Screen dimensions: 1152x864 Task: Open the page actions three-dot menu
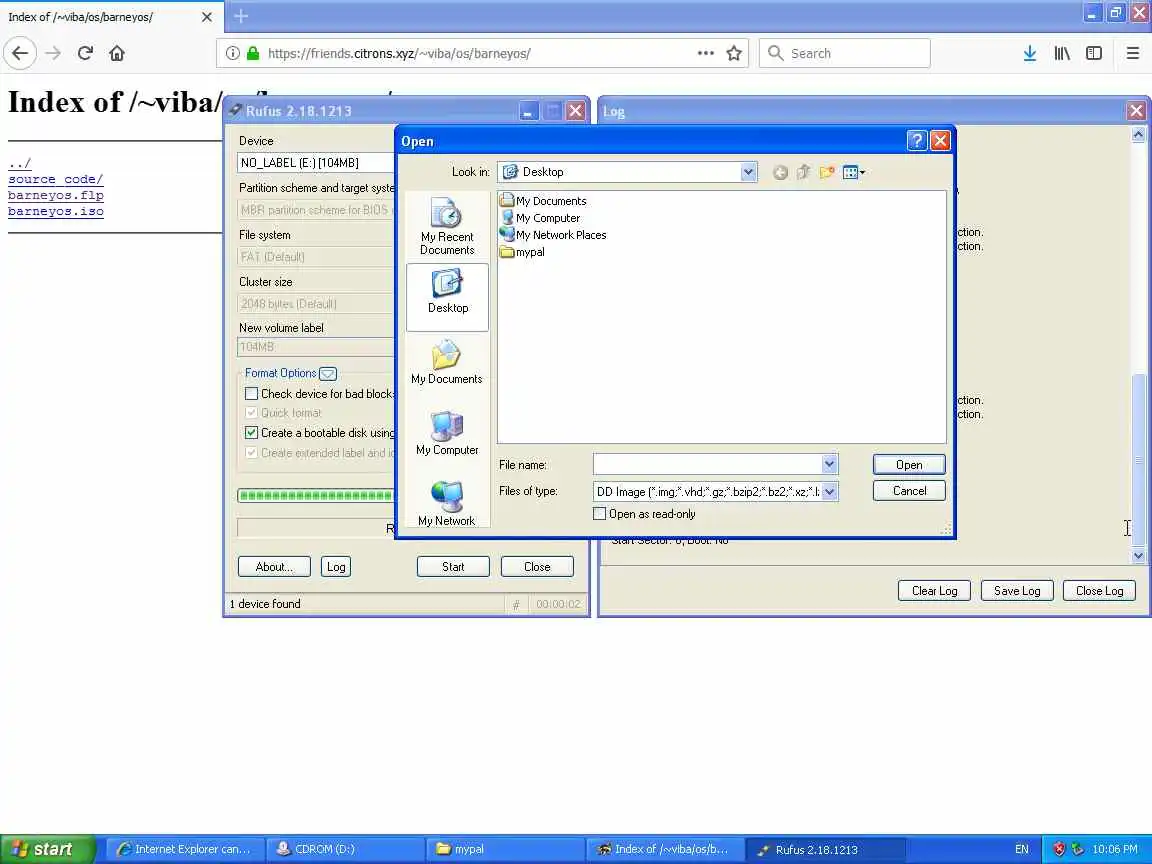(x=705, y=53)
